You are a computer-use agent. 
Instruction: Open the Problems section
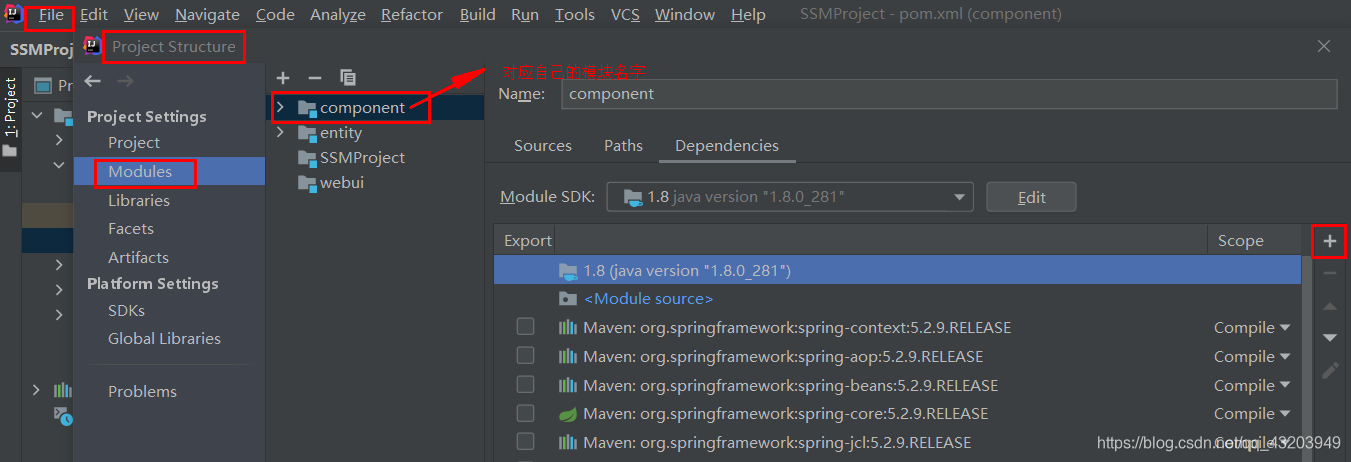pos(142,392)
